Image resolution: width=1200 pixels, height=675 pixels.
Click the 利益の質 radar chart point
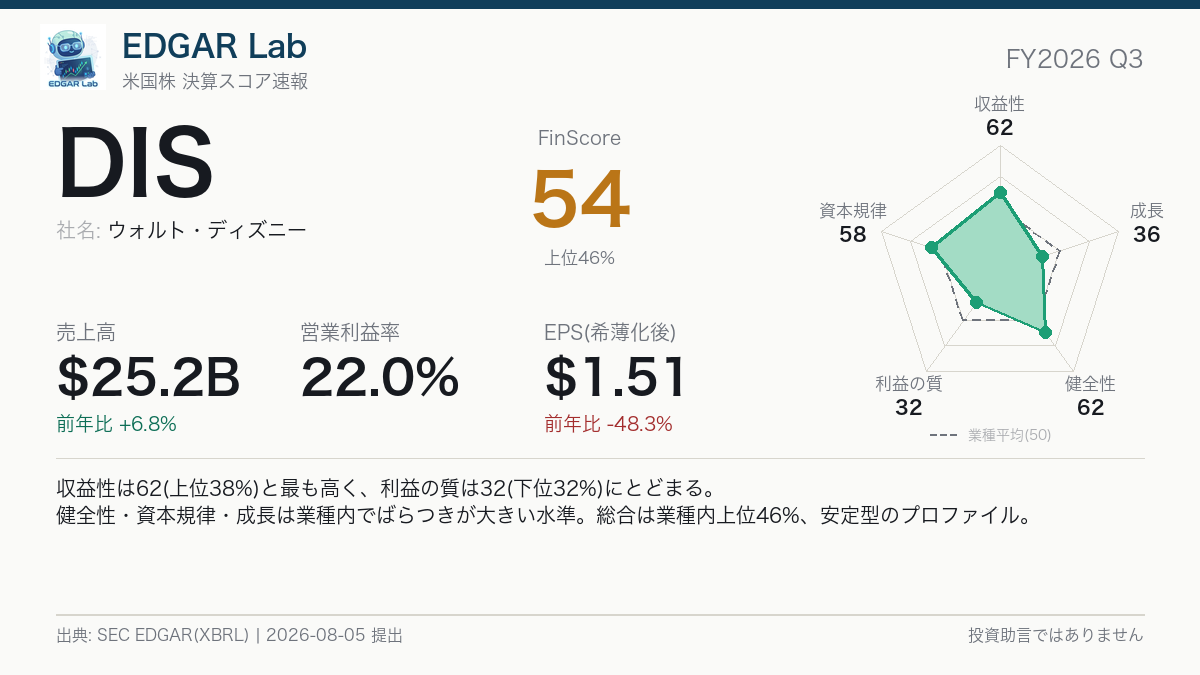[977, 302]
